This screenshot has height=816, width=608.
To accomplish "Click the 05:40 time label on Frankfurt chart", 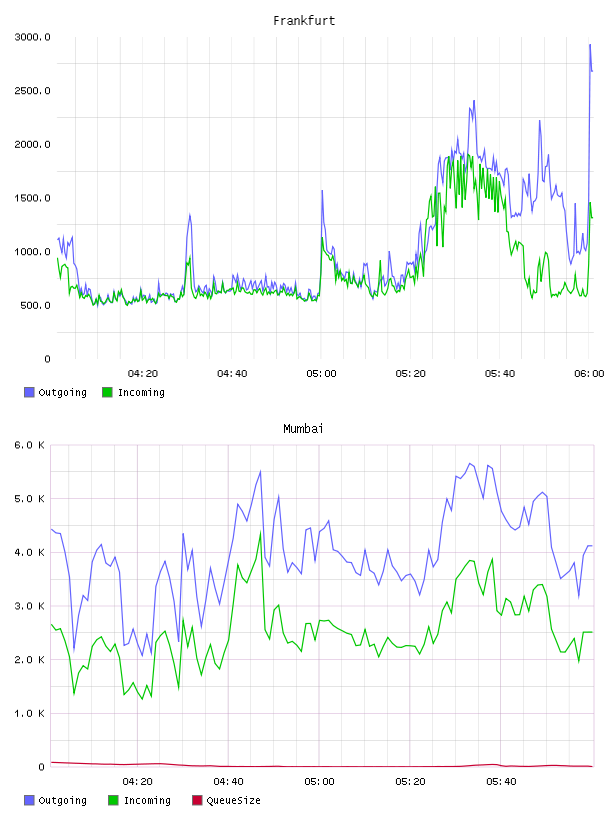I will coord(500,374).
